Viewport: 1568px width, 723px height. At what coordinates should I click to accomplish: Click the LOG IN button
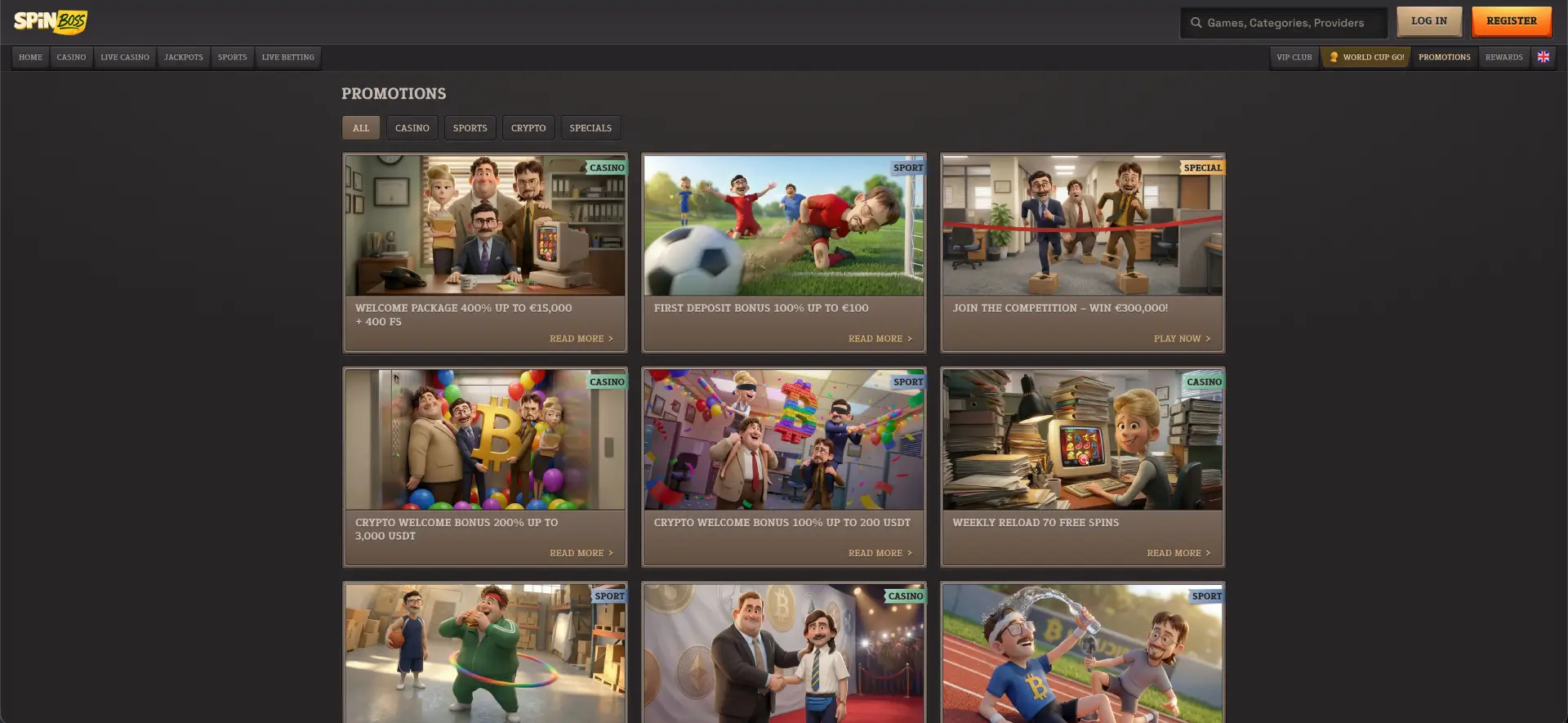pyautogui.click(x=1429, y=21)
